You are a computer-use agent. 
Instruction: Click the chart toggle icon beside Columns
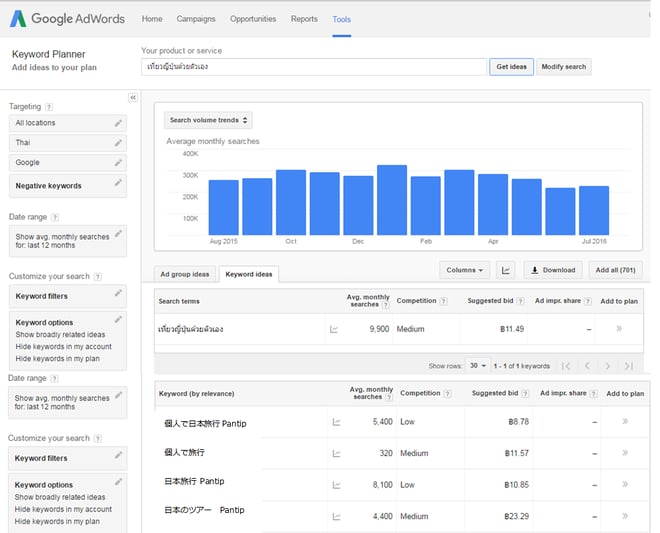coord(506,270)
